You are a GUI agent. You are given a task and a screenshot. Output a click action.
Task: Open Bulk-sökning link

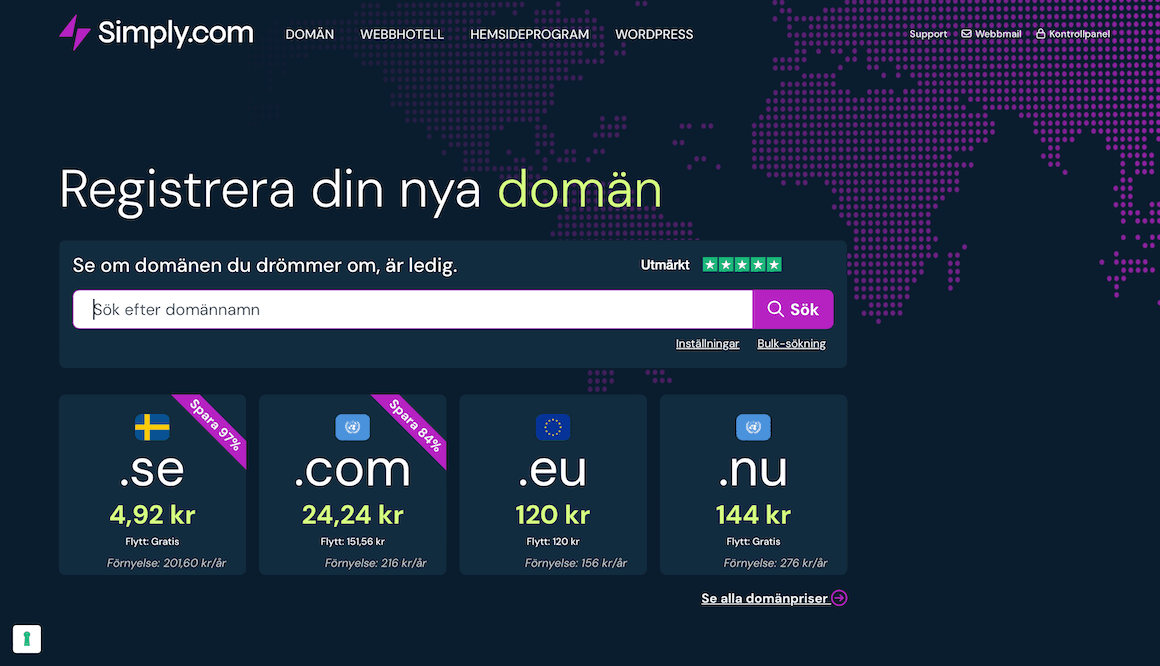pyautogui.click(x=792, y=343)
